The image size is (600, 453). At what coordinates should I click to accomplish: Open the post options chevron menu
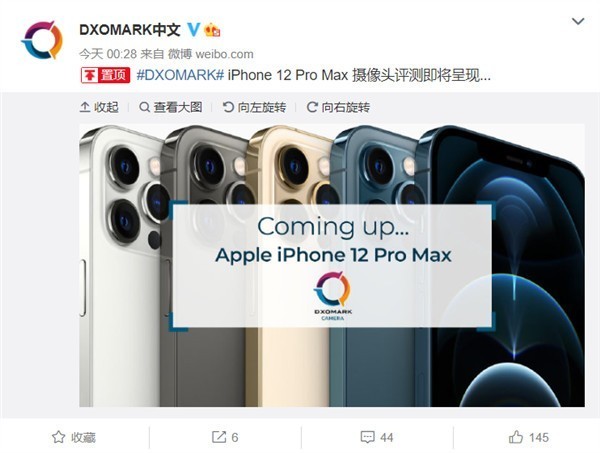coord(578,21)
